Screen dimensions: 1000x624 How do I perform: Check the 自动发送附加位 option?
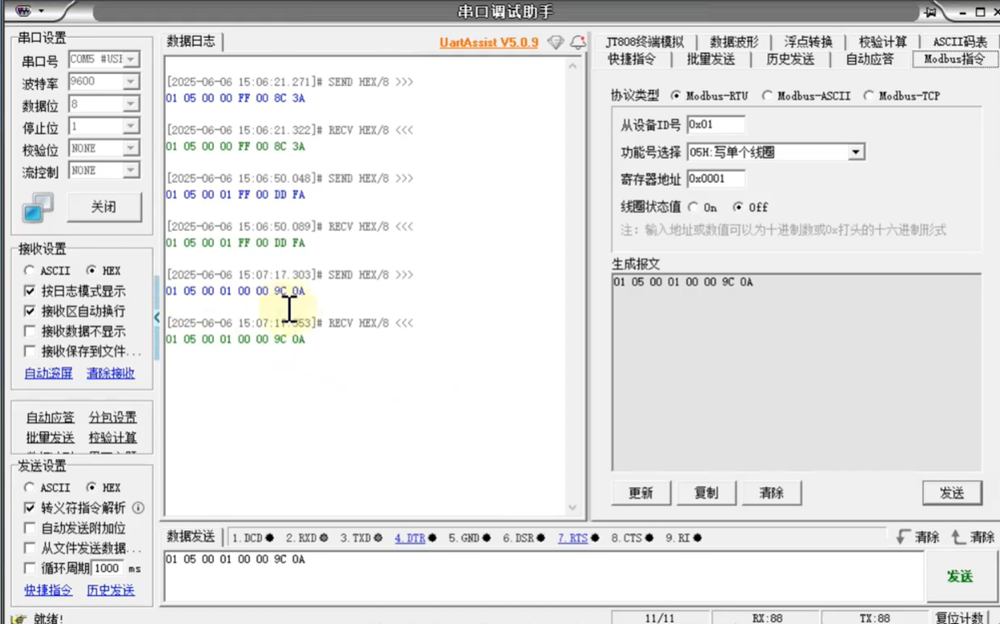(30, 528)
